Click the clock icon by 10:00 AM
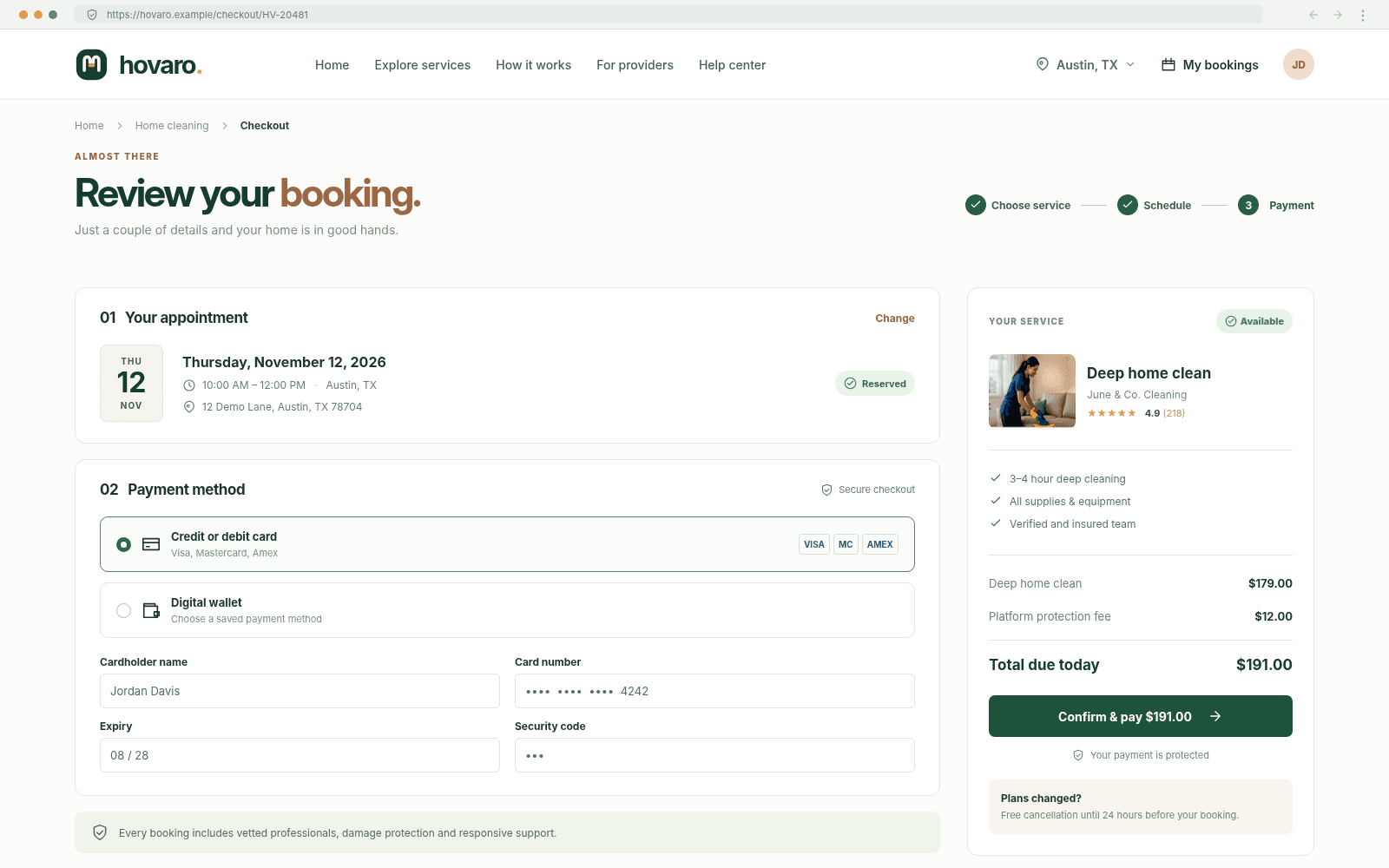This screenshot has height=868, width=1389. (x=189, y=385)
